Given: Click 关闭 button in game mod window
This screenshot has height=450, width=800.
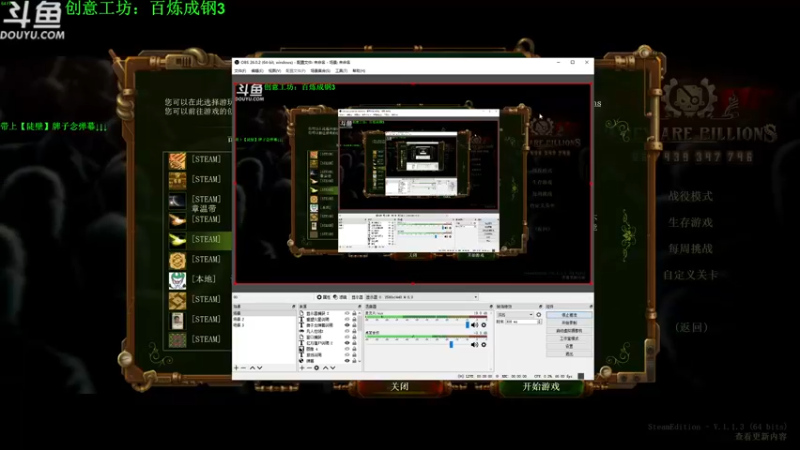Looking at the screenshot, I should pos(399,387).
